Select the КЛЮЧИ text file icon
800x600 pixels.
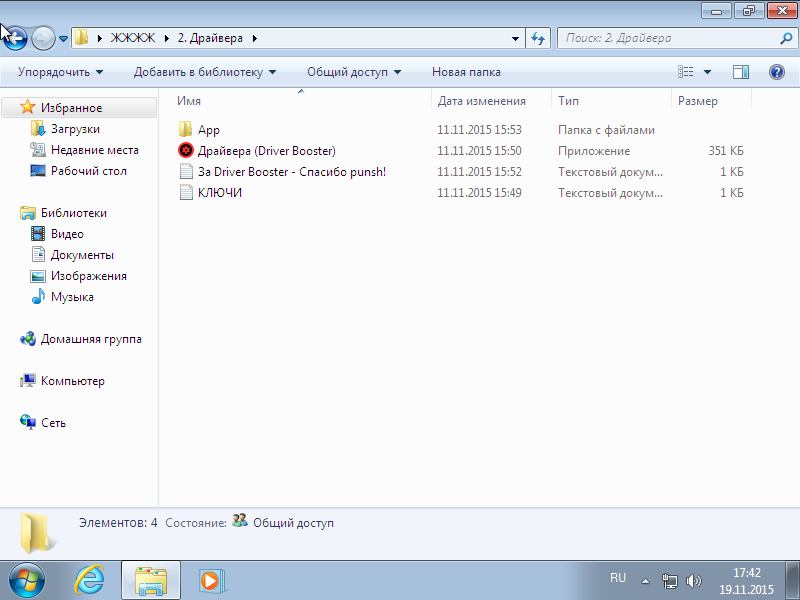(186, 192)
